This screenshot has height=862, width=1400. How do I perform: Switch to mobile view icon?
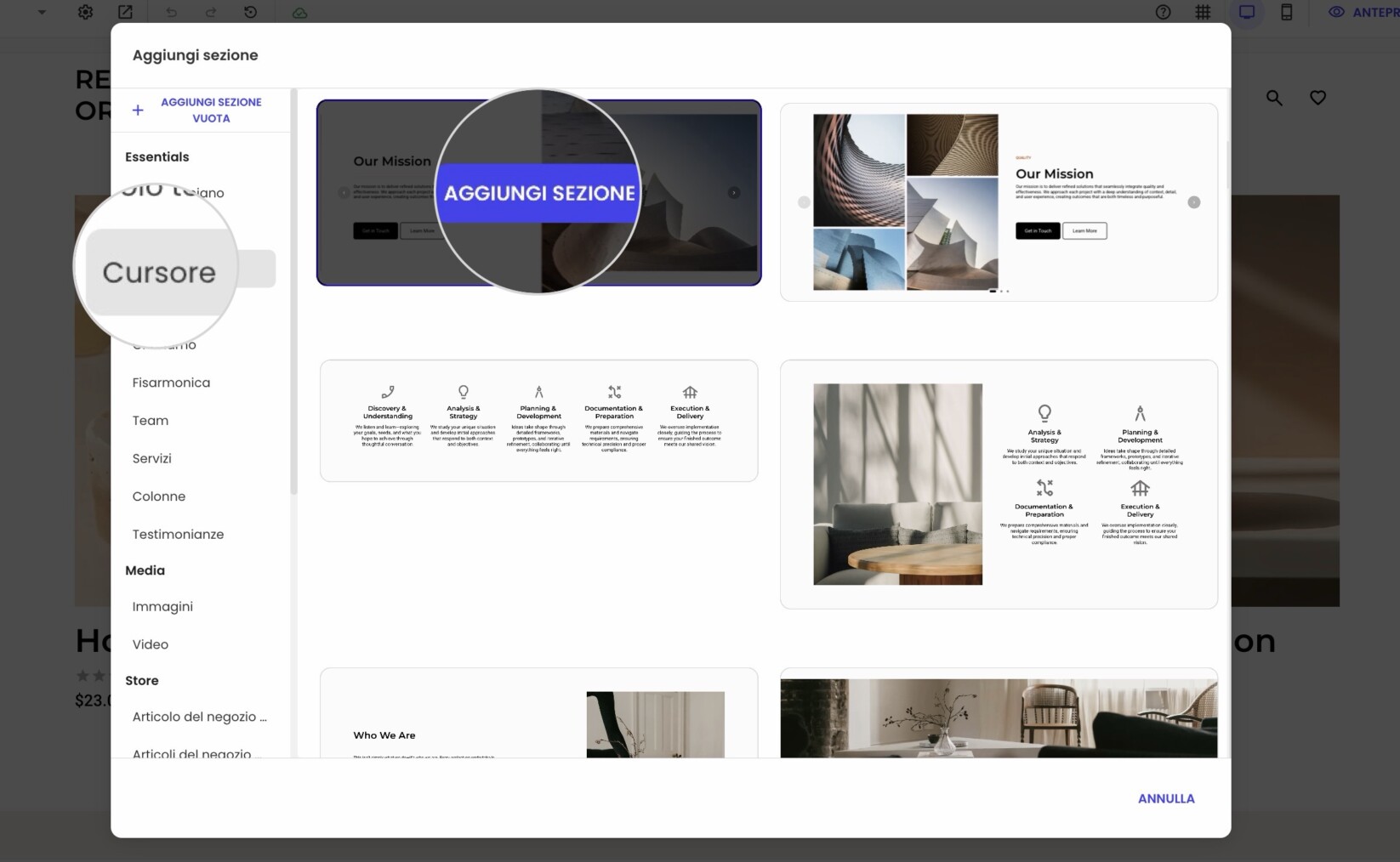pyautogui.click(x=1287, y=12)
